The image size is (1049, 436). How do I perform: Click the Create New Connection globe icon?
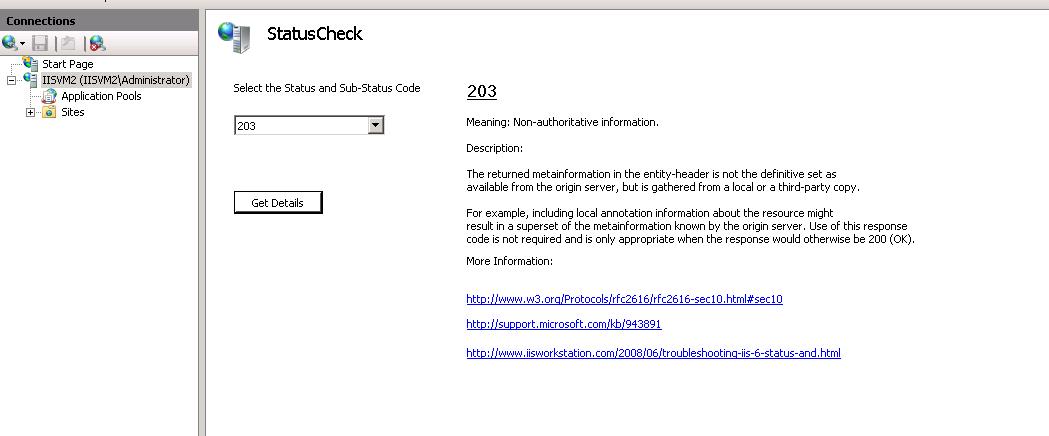tap(10, 43)
